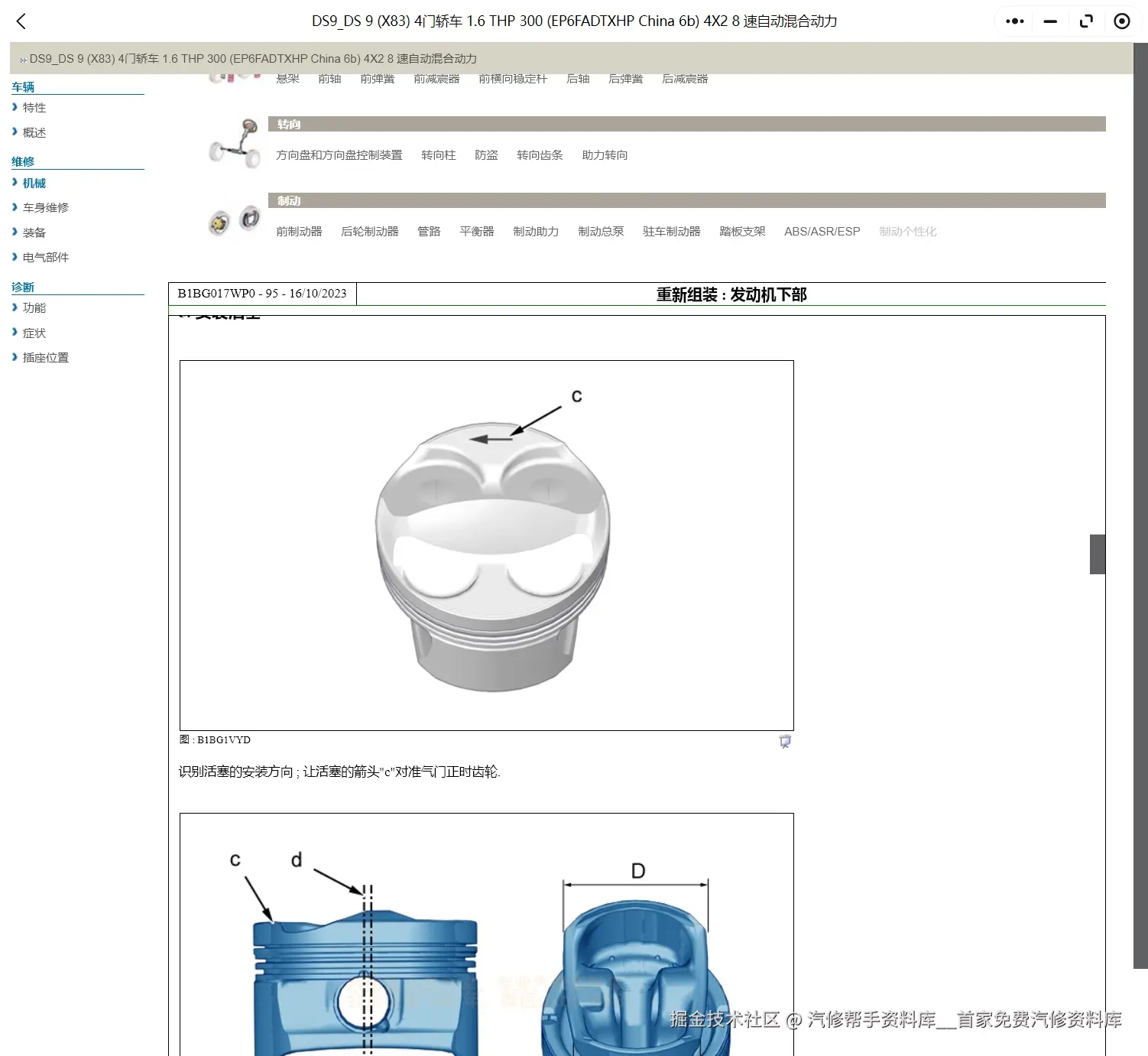Open the 助力转向 link
Viewport: 1148px width, 1056px height.
pos(604,154)
